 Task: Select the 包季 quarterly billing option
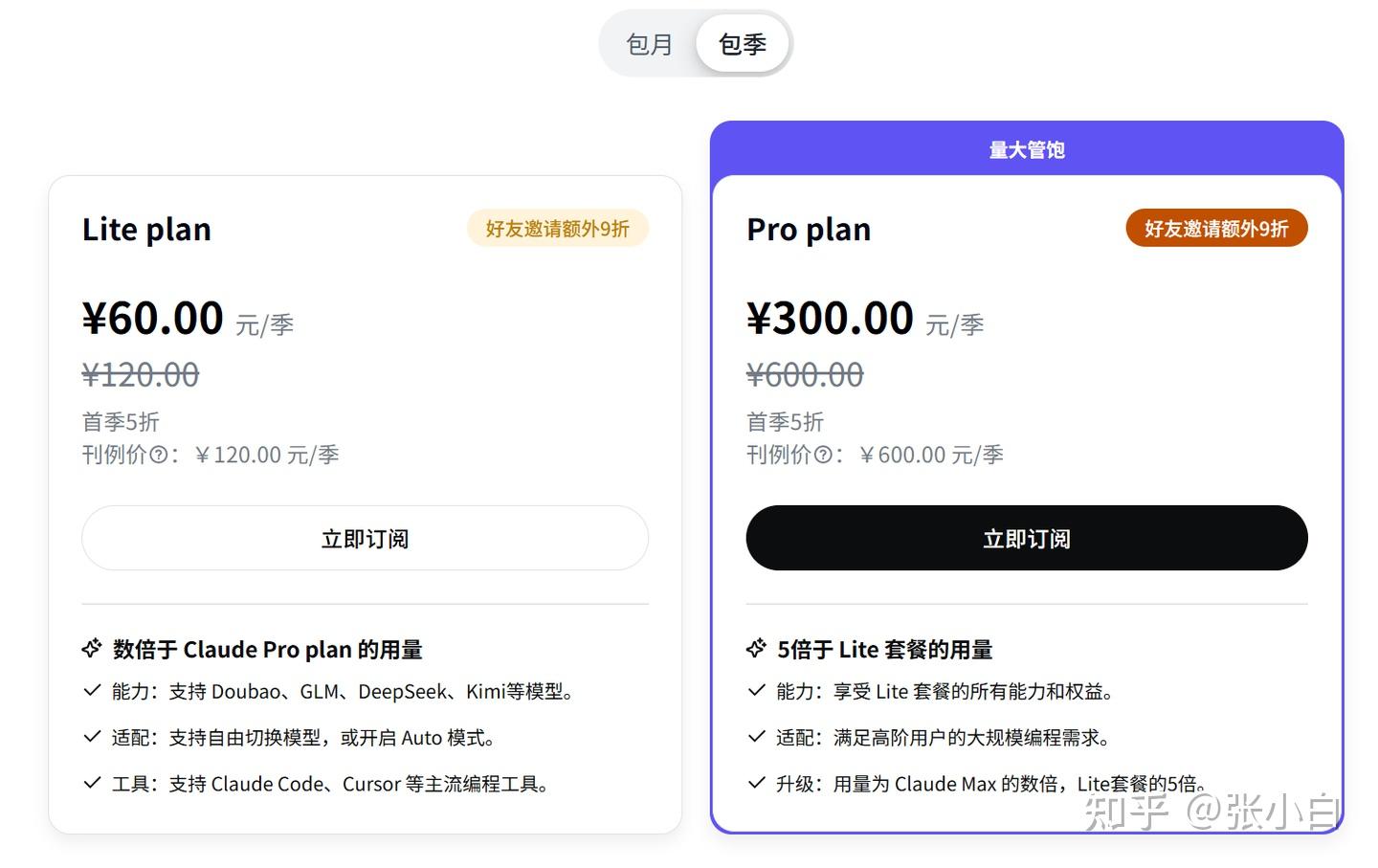[x=743, y=44]
